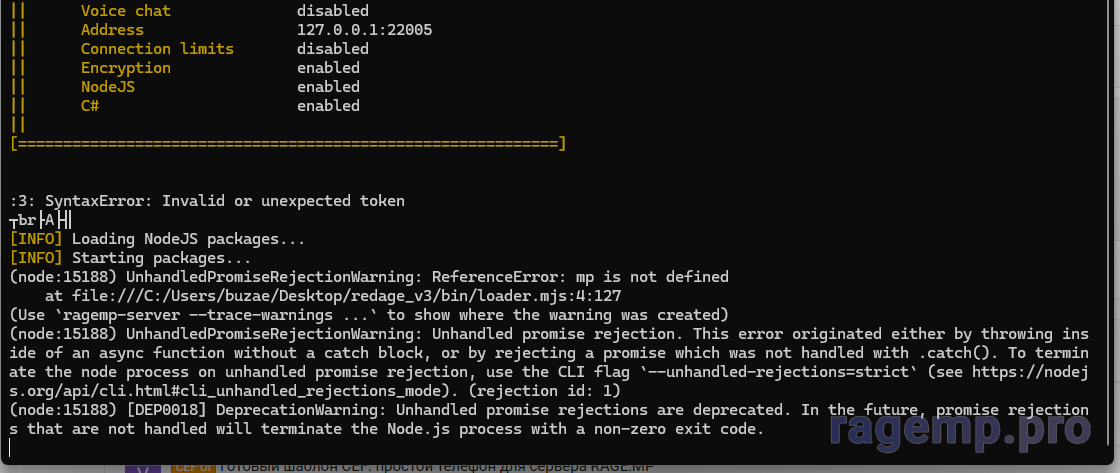Click the Connection limits label
Viewport: 1120px width, 473px height.
coord(156,49)
